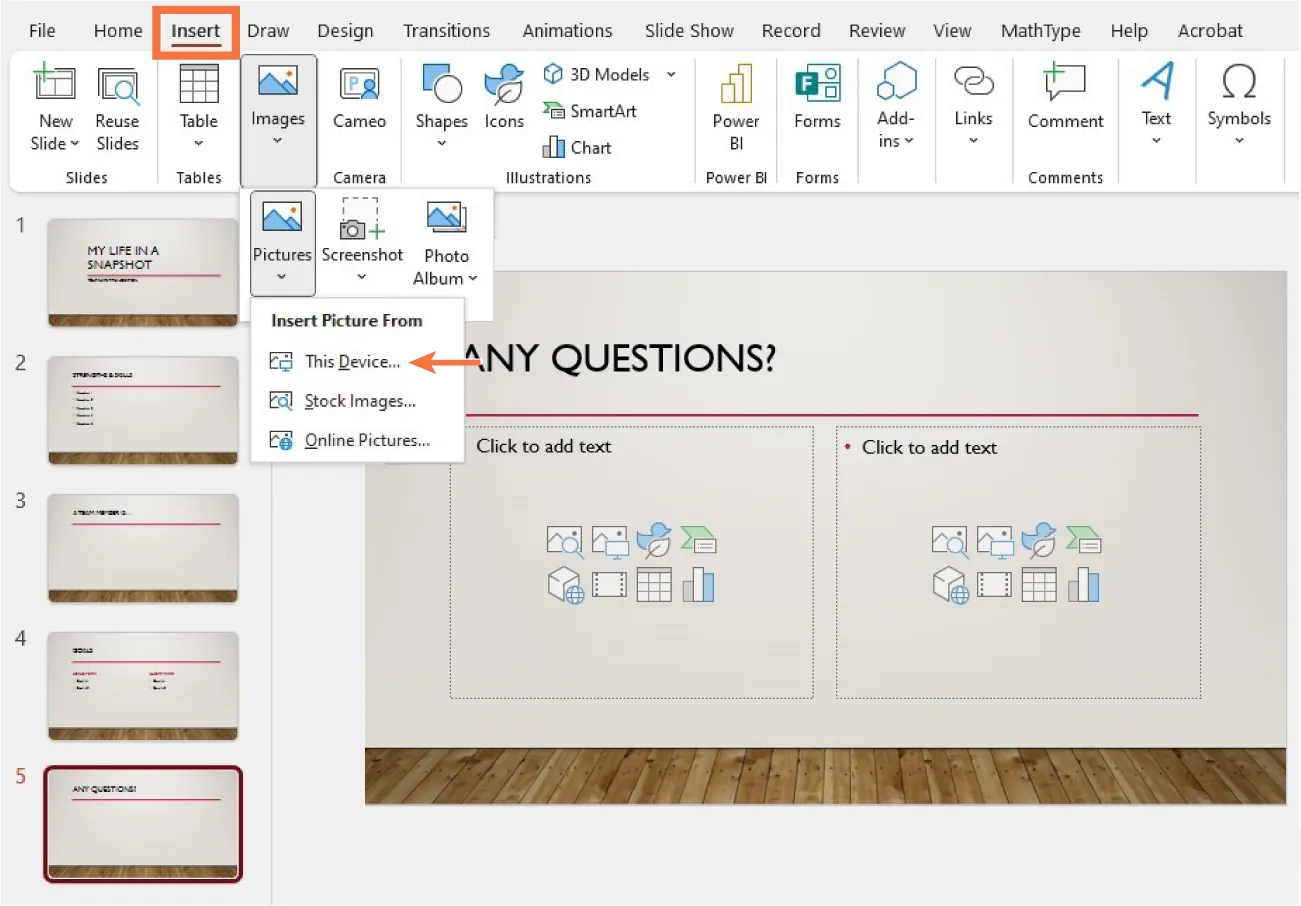Screen dimensions: 1301x906
Task: Open the Icons gallery
Action: pos(503,100)
